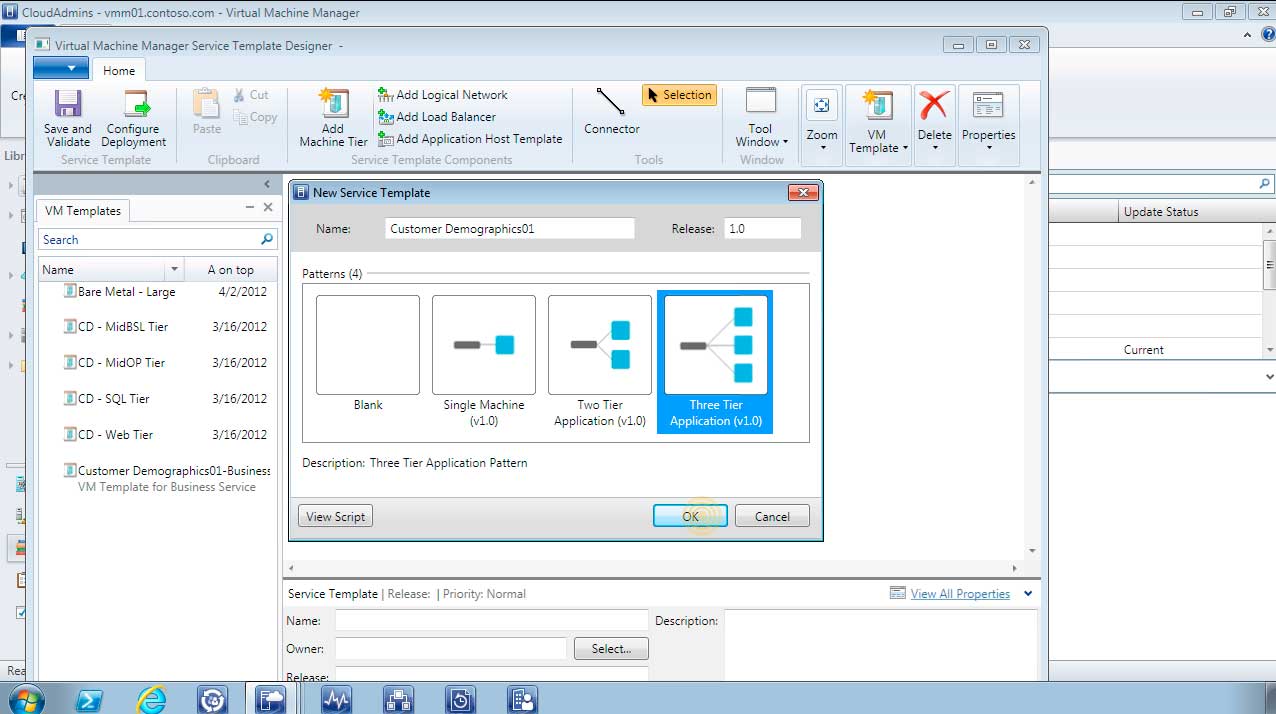
Task: Click the service template Name field below
Action: (491, 621)
